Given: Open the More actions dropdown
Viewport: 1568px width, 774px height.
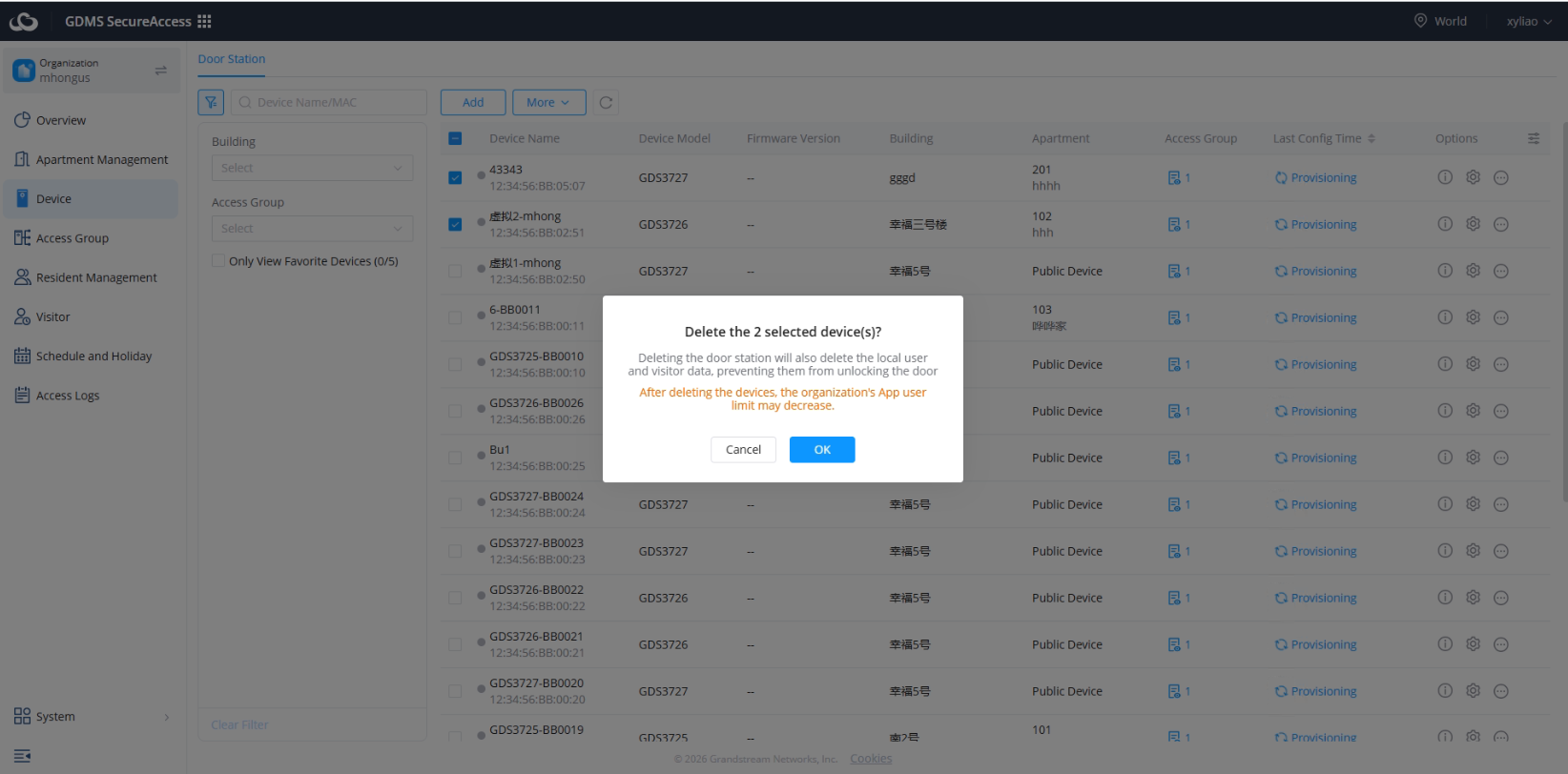Looking at the screenshot, I should click(x=548, y=102).
